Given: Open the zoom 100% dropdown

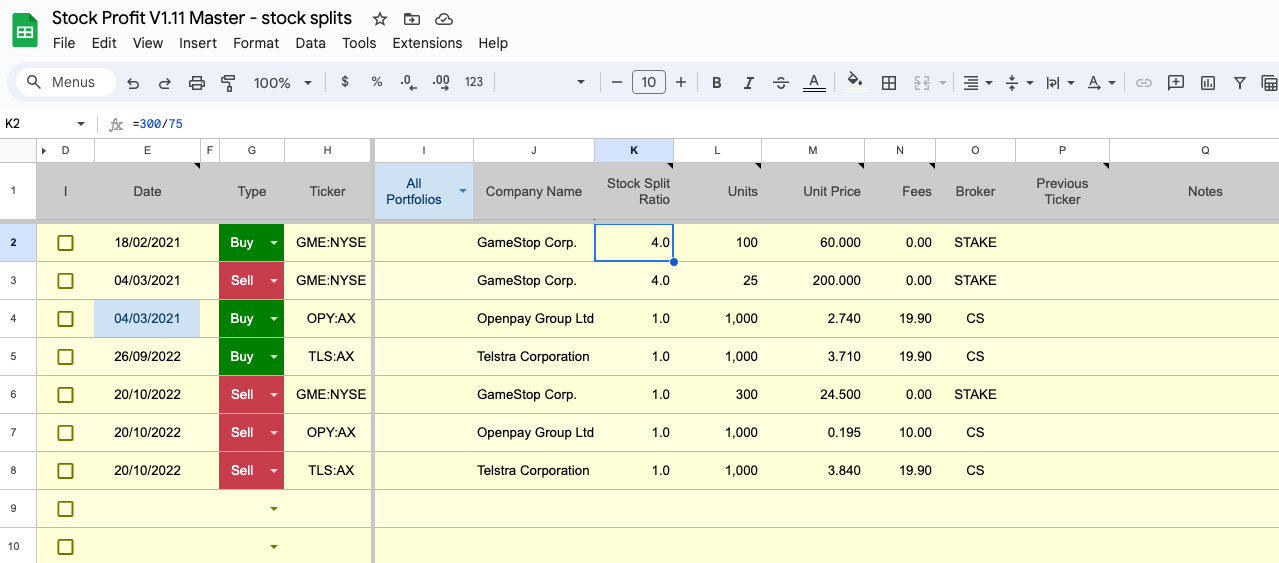Looking at the screenshot, I should (282, 83).
